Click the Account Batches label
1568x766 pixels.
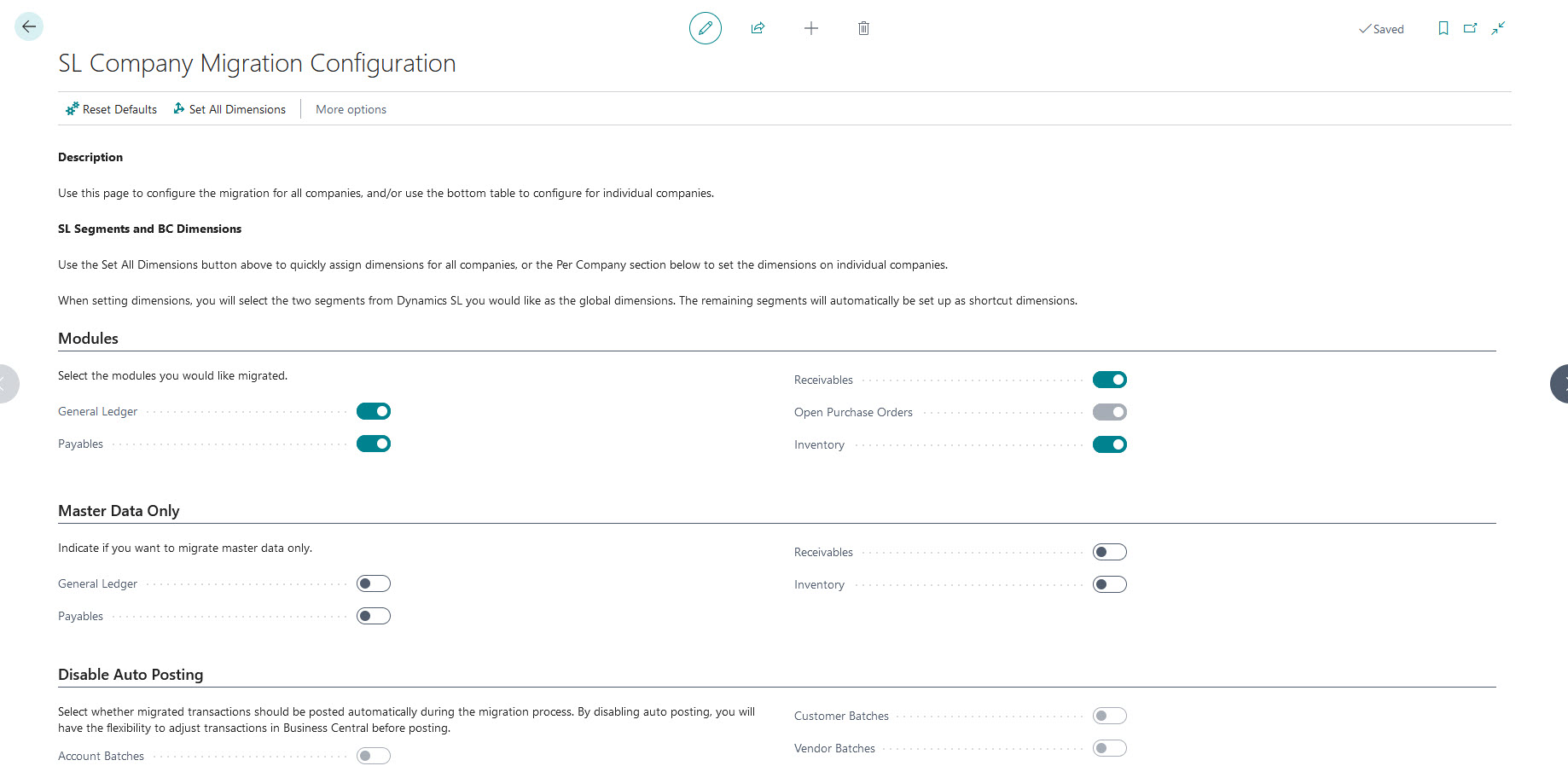(x=101, y=756)
